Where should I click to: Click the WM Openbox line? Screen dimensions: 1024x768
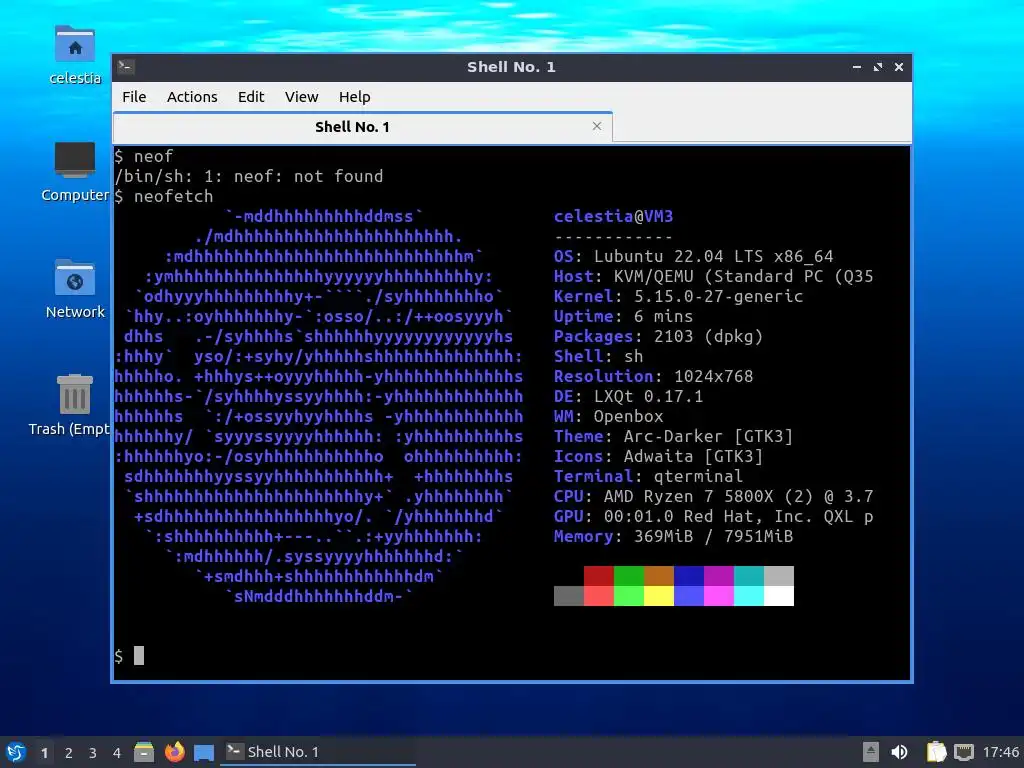click(x=609, y=416)
